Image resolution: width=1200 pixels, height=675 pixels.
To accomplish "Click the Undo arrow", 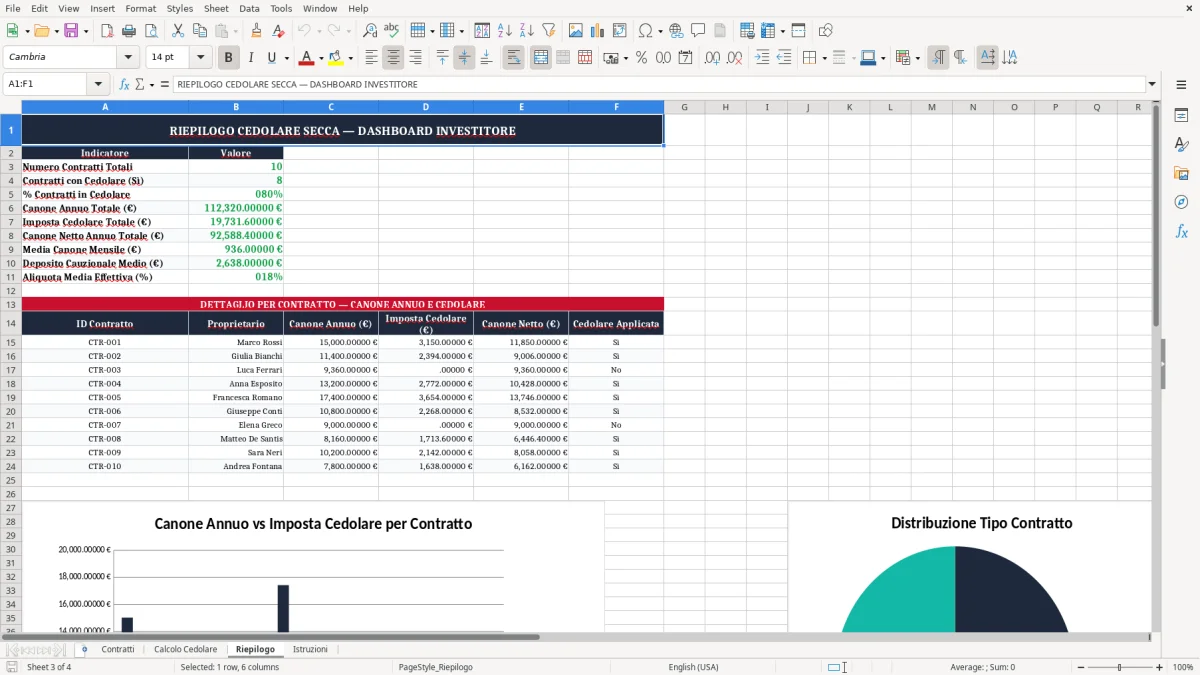I will [x=305, y=31].
